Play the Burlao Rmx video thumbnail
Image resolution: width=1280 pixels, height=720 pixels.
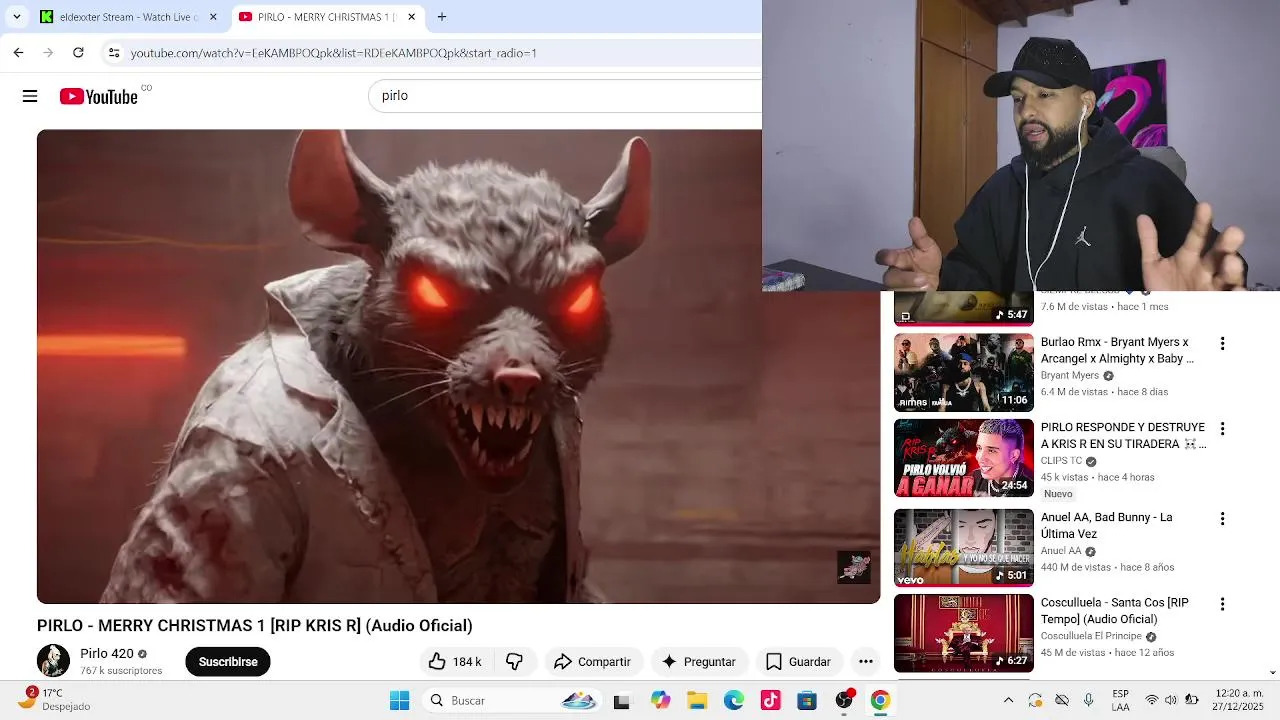pos(964,372)
